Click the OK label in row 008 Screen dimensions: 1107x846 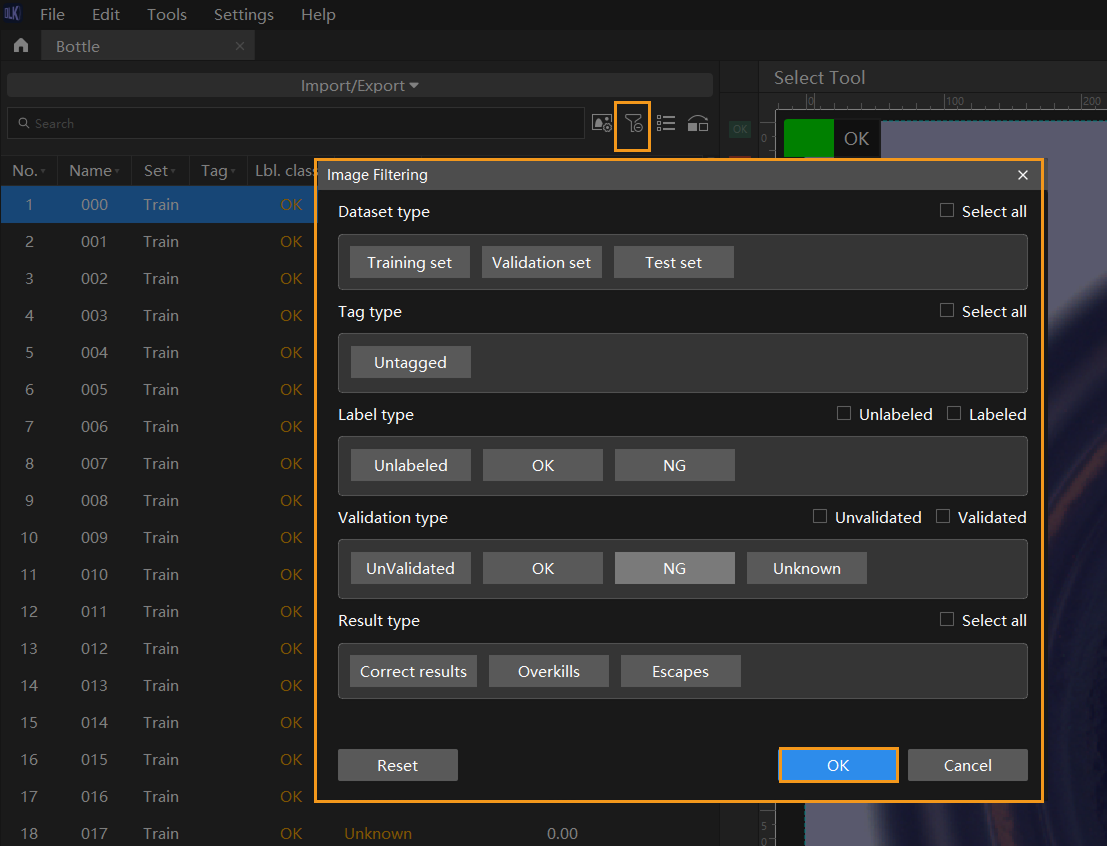click(x=291, y=501)
